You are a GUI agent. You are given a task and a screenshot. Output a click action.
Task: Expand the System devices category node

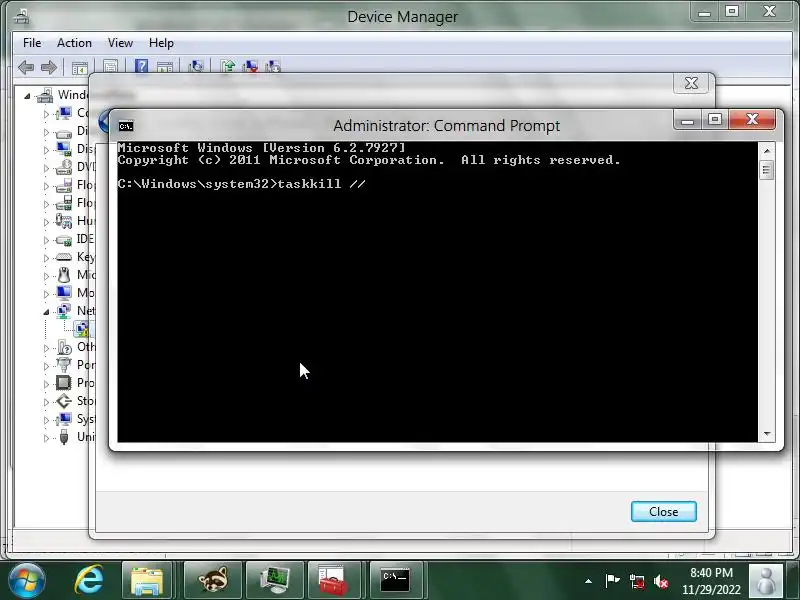coord(46,420)
